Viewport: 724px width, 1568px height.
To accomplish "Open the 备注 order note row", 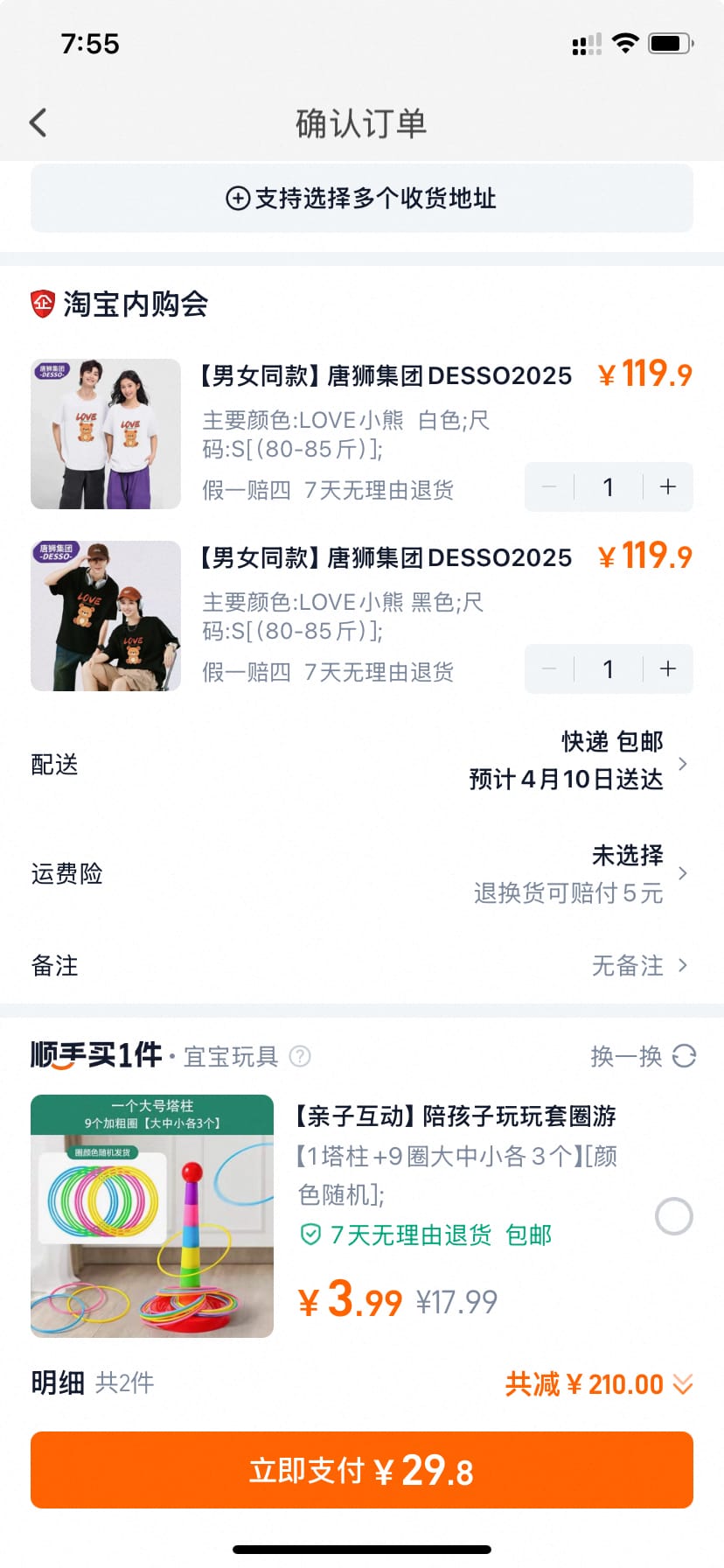I will tap(362, 965).
